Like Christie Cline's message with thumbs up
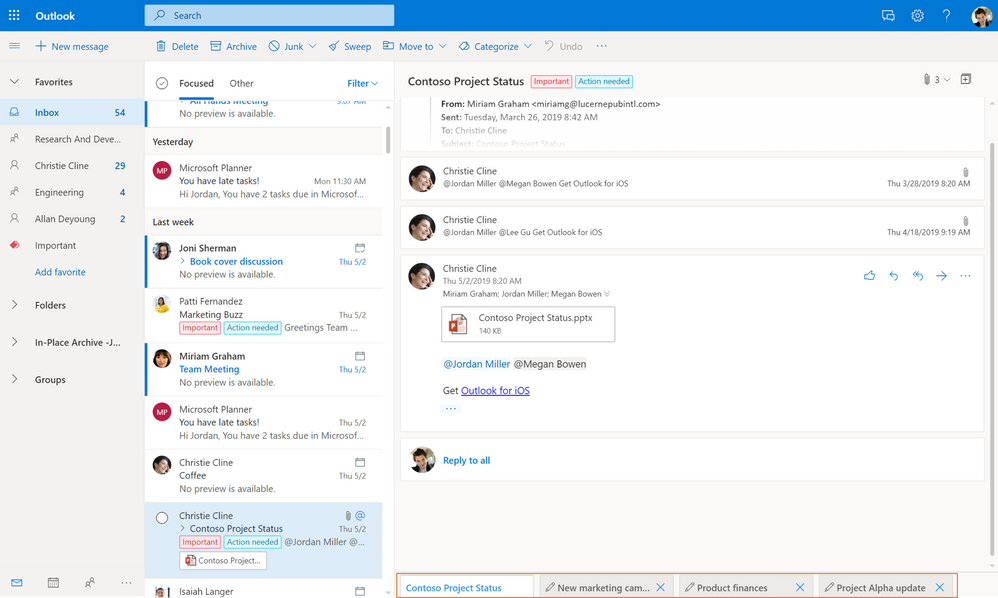This screenshot has width=998, height=598. (x=869, y=275)
